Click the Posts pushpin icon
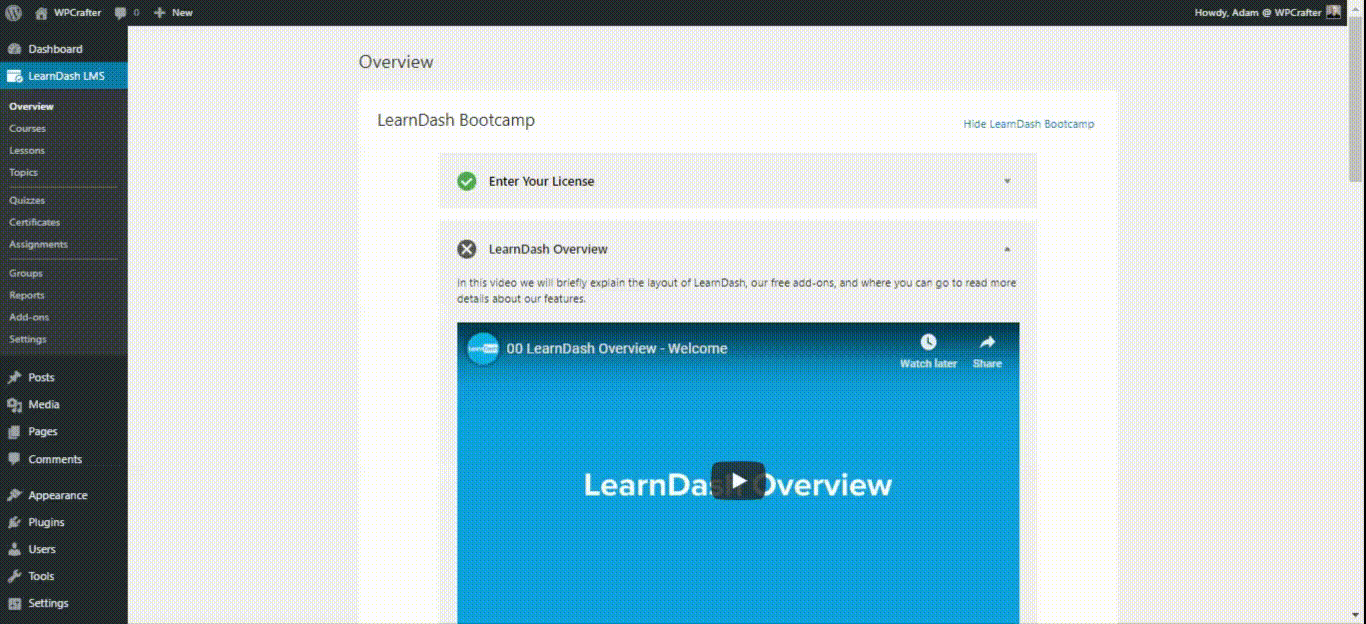Viewport: 1366px width, 624px height. coord(14,378)
